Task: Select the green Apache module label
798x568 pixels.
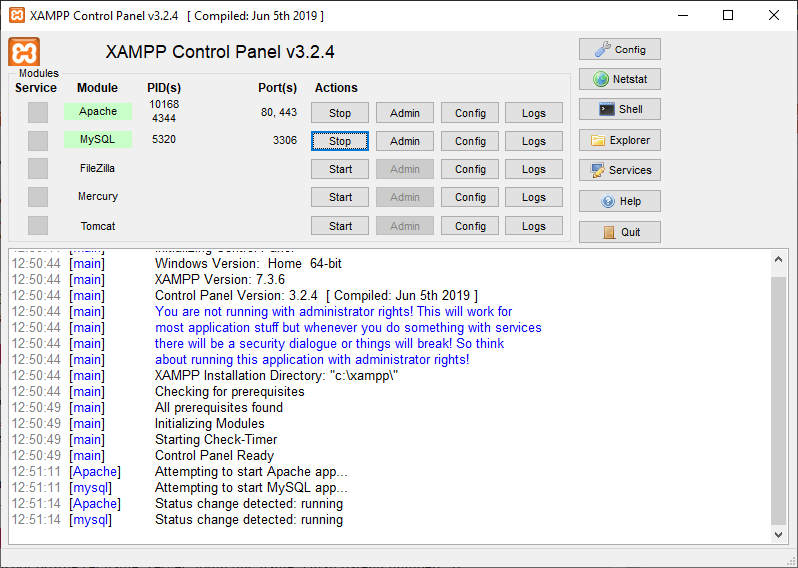Action: pyautogui.click(x=98, y=111)
